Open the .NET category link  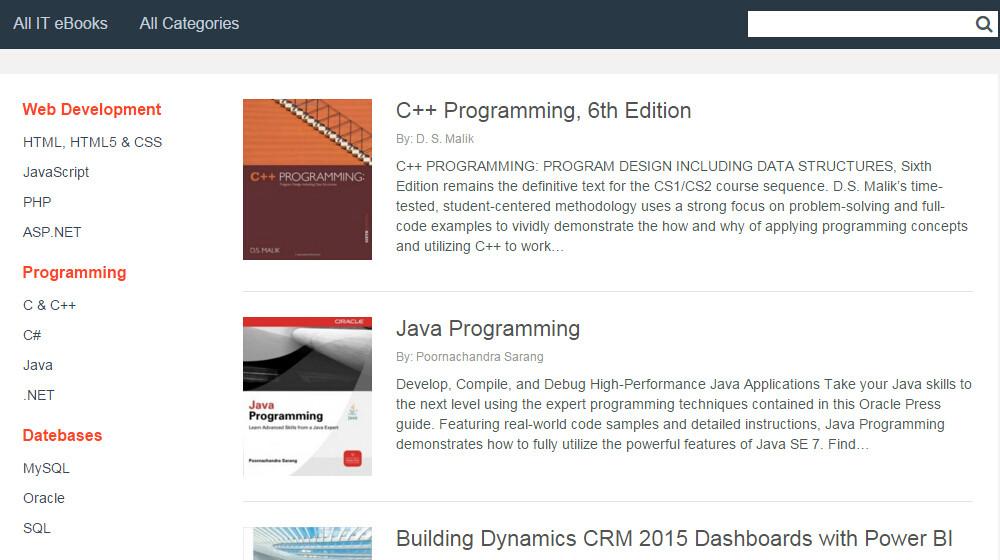39,395
